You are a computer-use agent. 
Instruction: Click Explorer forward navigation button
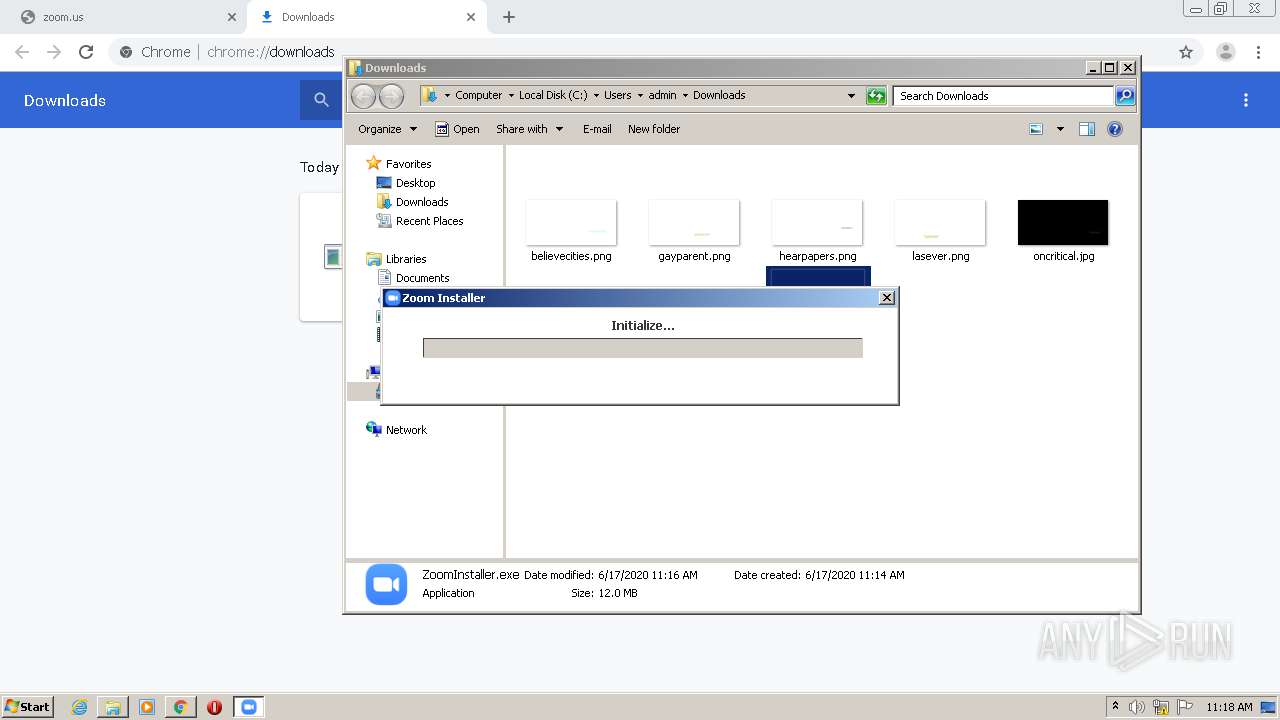(x=391, y=96)
